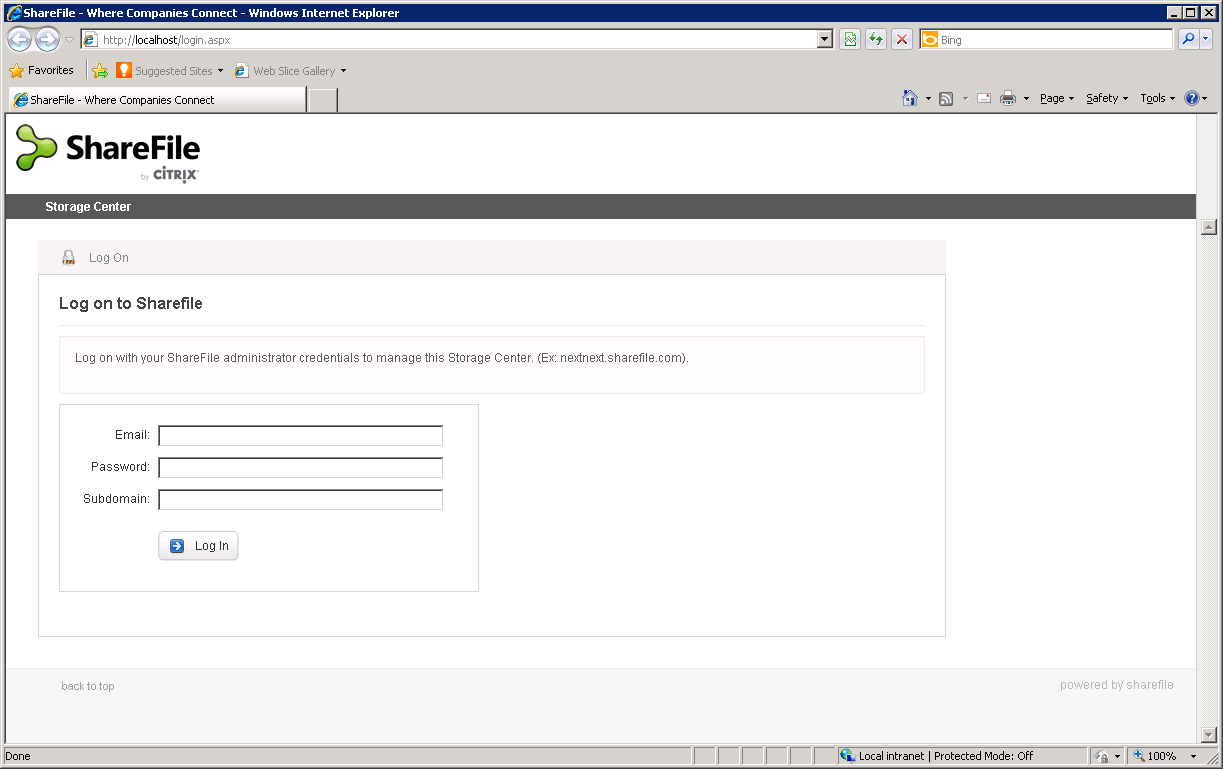The height and width of the screenshot is (769, 1223).
Task: Click the Log On padlock icon
Action: click(x=69, y=258)
